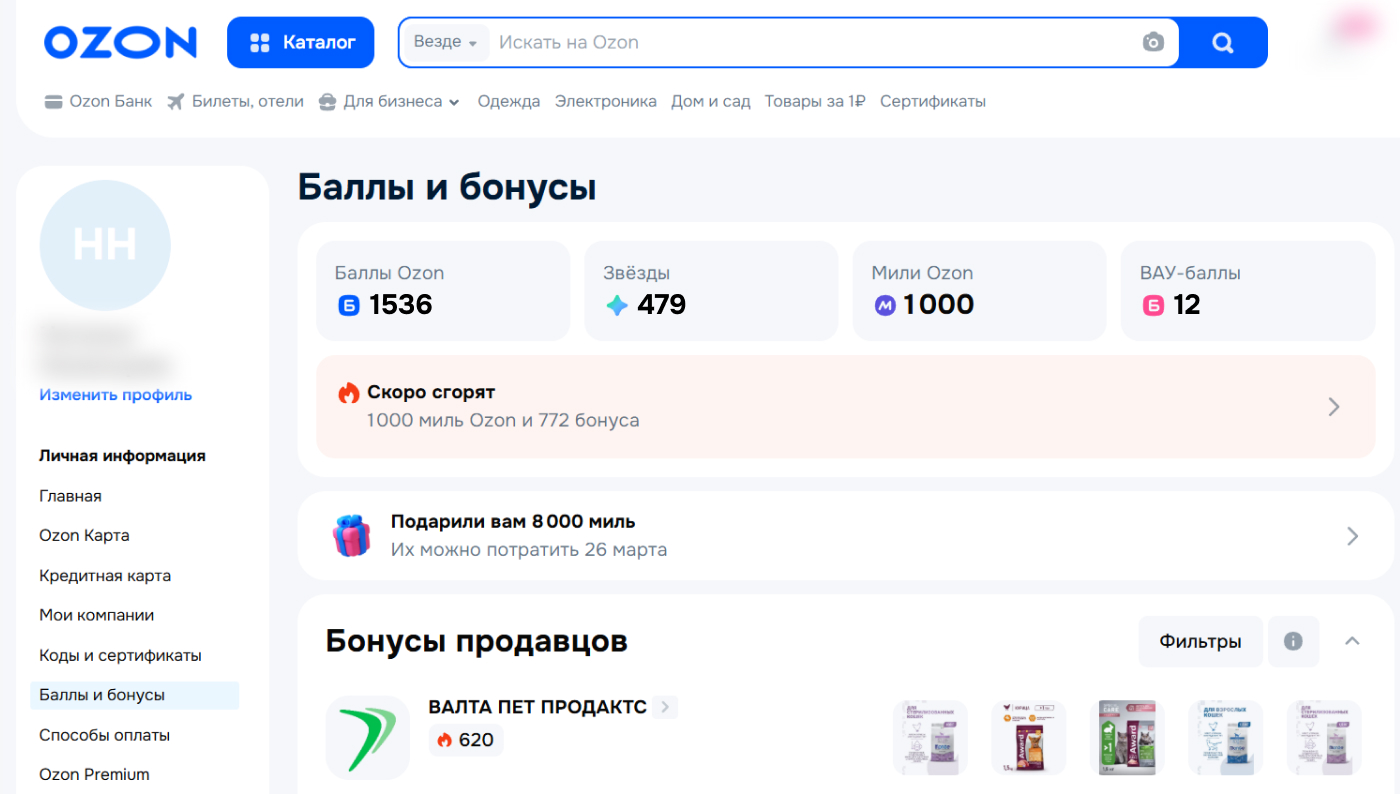Open Кредитная карта in sidebar
This screenshot has height=794, width=1400.
[105, 576]
